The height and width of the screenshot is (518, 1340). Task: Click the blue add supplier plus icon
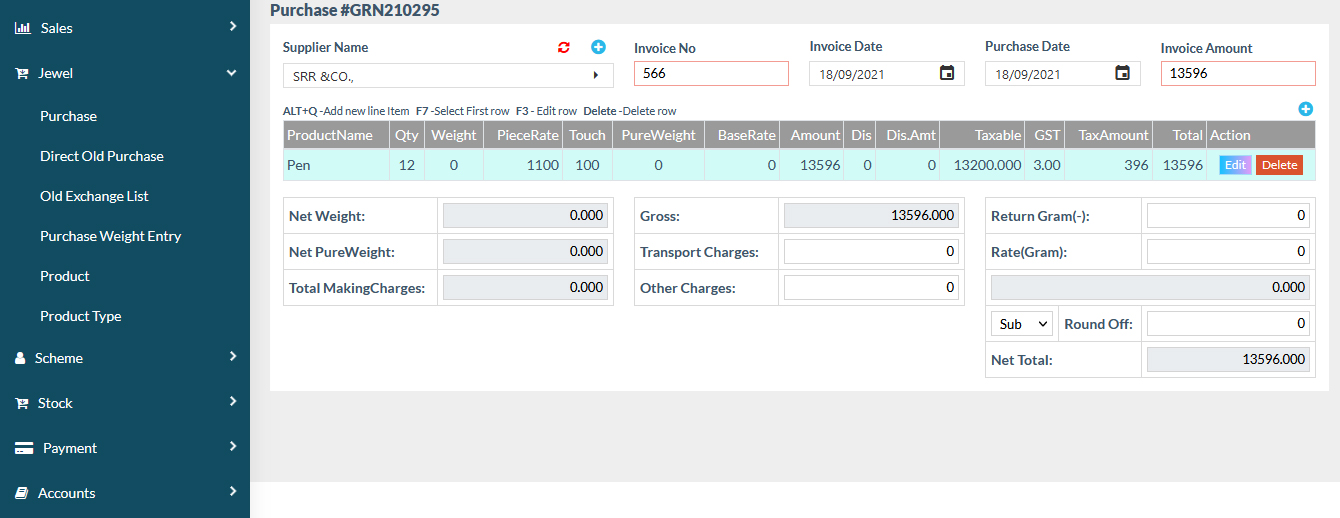pyautogui.click(x=598, y=47)
